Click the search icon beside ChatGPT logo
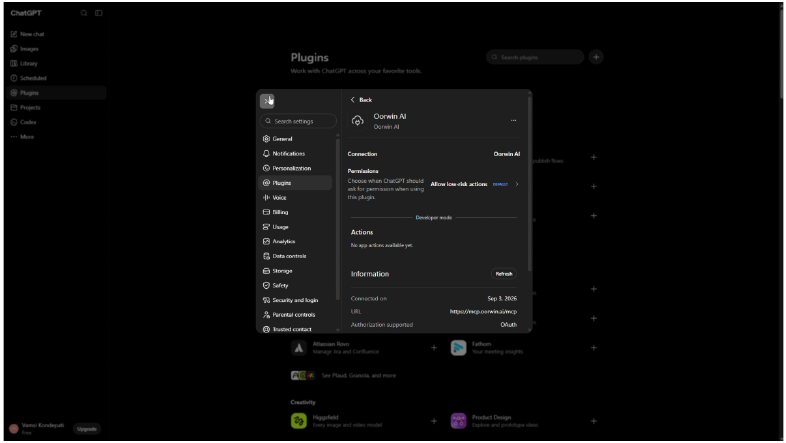The image size is (786, 443). coord(84,13)
